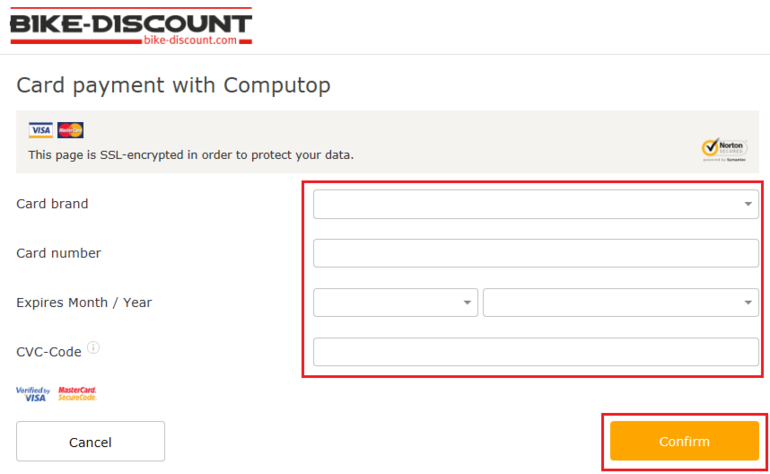Click into the CVC-Code text field
Image resolution: width=770 pixels, height=474 pixels.
(x=535, y=352)
